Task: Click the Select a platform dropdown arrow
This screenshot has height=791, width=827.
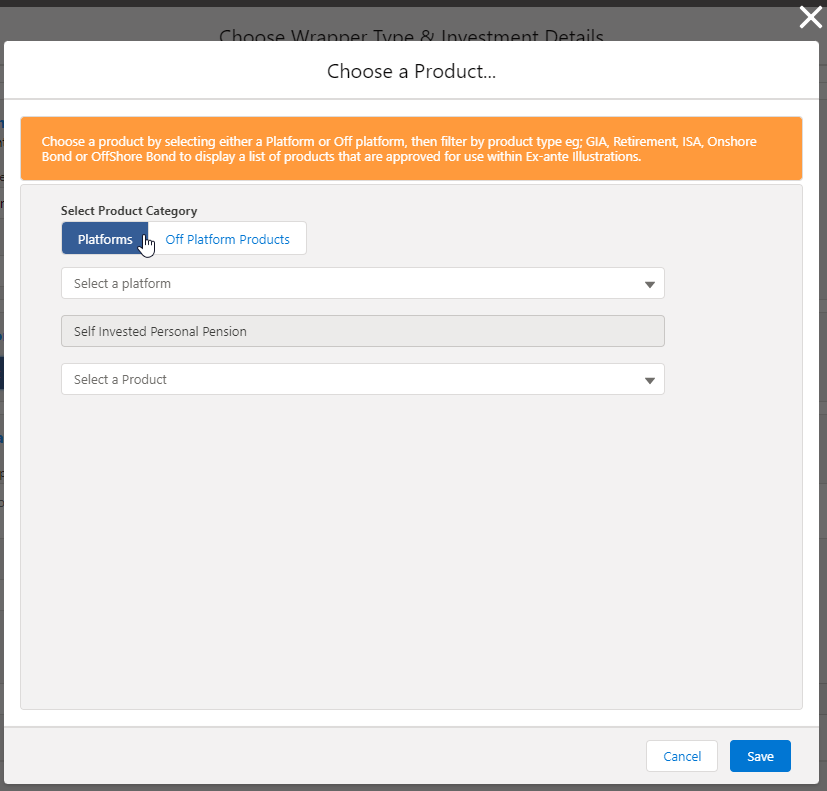Action: (650, 284)
